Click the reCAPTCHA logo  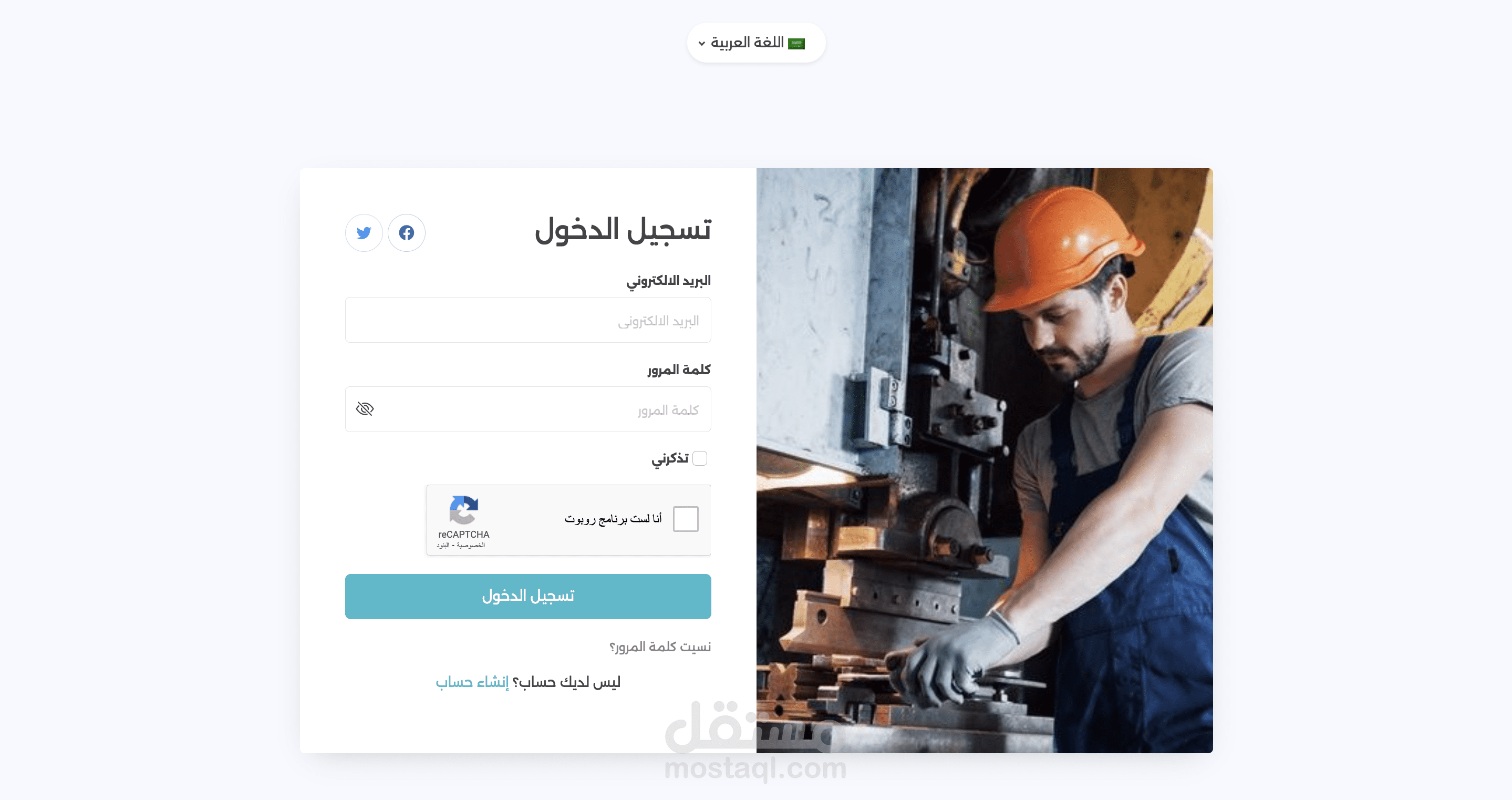(464, 510)
